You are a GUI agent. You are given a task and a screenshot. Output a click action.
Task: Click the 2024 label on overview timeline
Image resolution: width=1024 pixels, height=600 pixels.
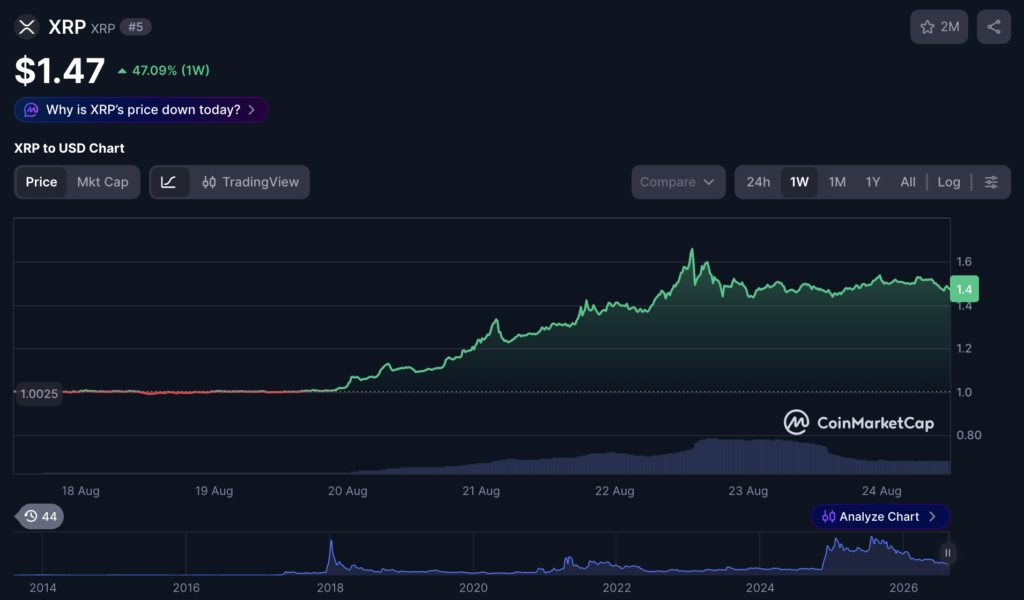coord(760,588)
